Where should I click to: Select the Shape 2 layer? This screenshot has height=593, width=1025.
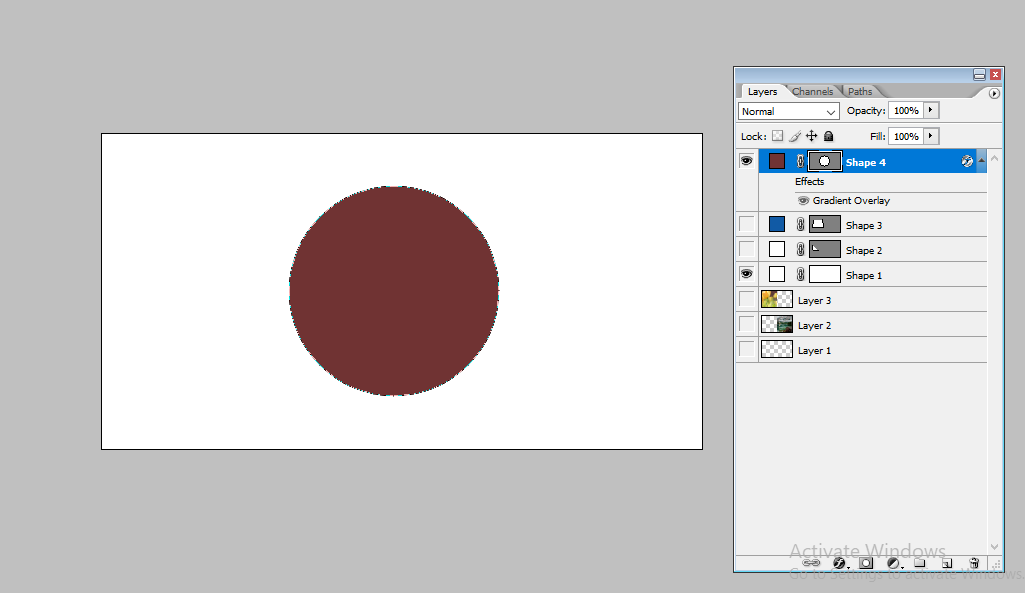[873, 250]
